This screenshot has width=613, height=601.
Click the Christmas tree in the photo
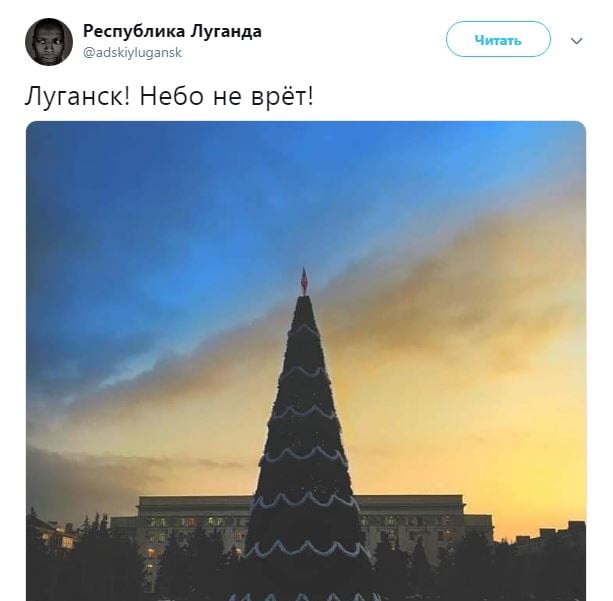click(306, 450)
